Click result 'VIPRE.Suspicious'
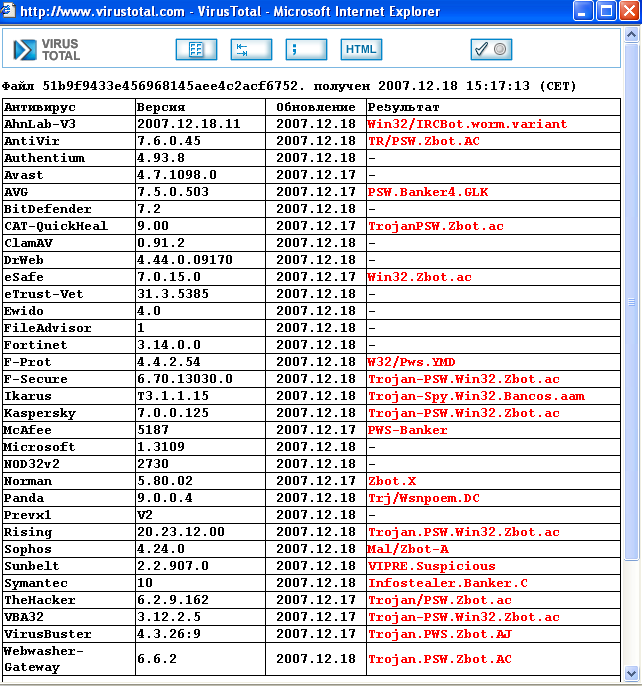 point(432,567)
